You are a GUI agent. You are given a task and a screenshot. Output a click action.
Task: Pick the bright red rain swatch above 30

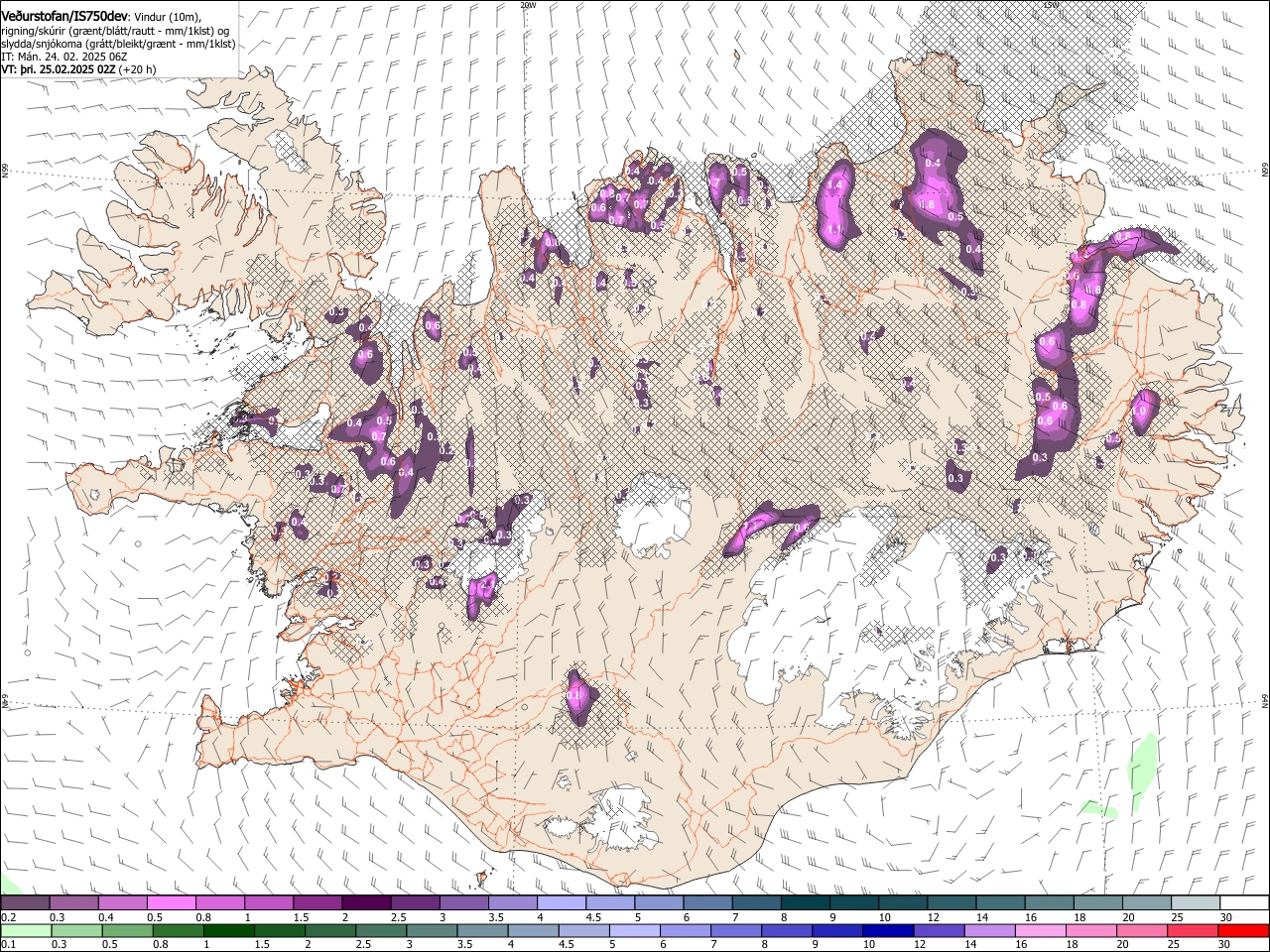tap(1243, 931)
